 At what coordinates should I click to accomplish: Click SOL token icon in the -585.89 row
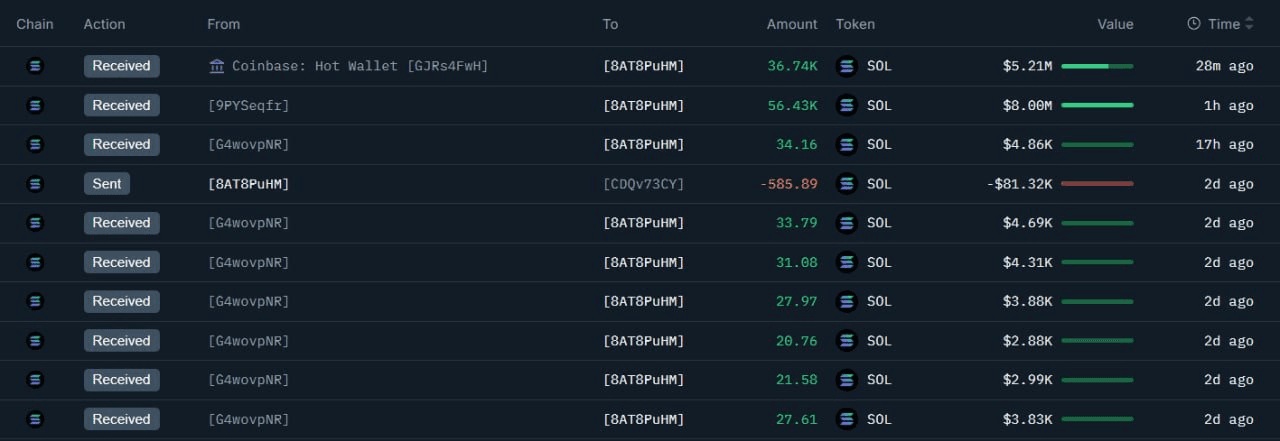click(847, 184)
